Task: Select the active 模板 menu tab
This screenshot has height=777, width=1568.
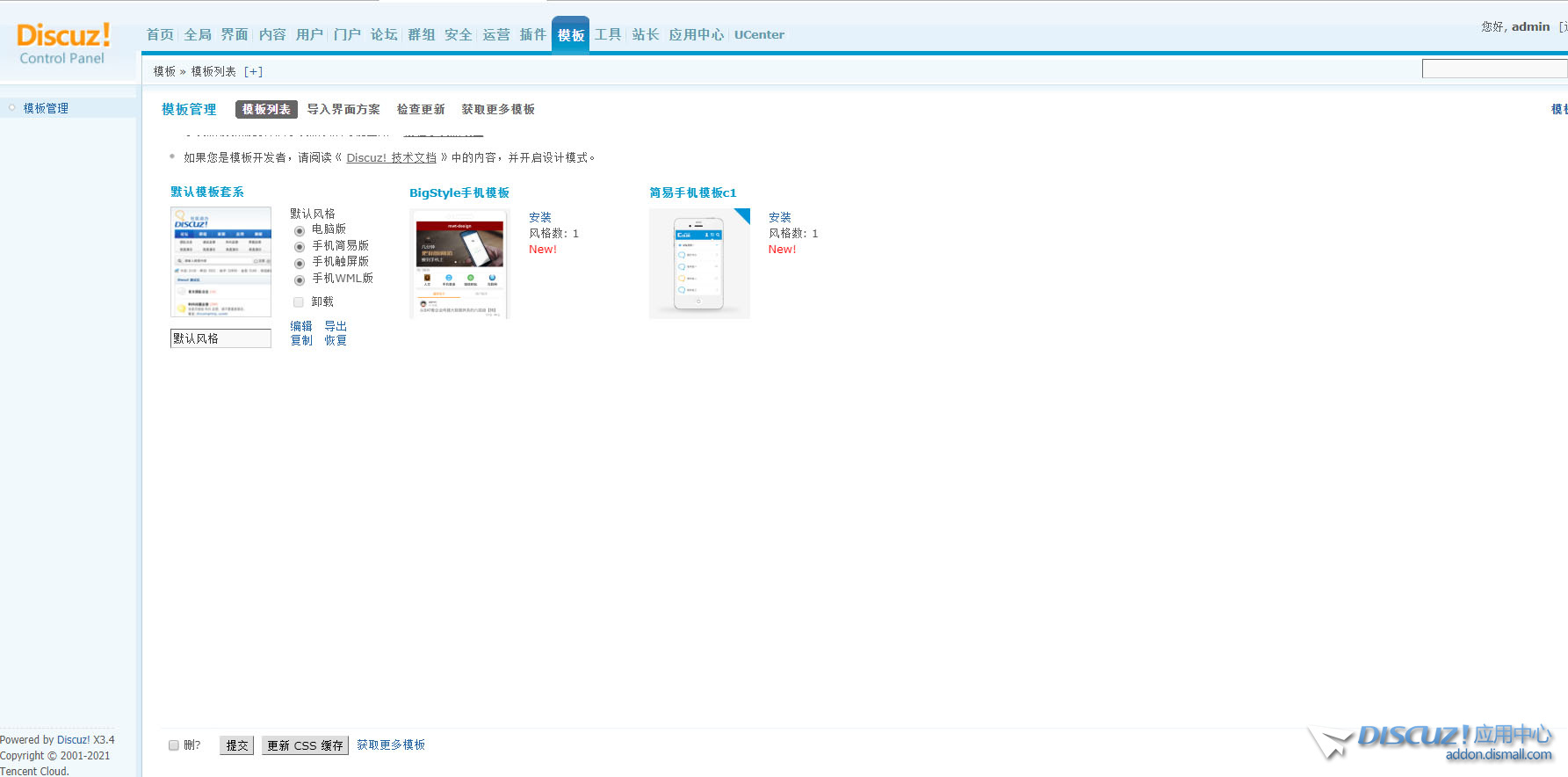Action: [x=571, y=35]
